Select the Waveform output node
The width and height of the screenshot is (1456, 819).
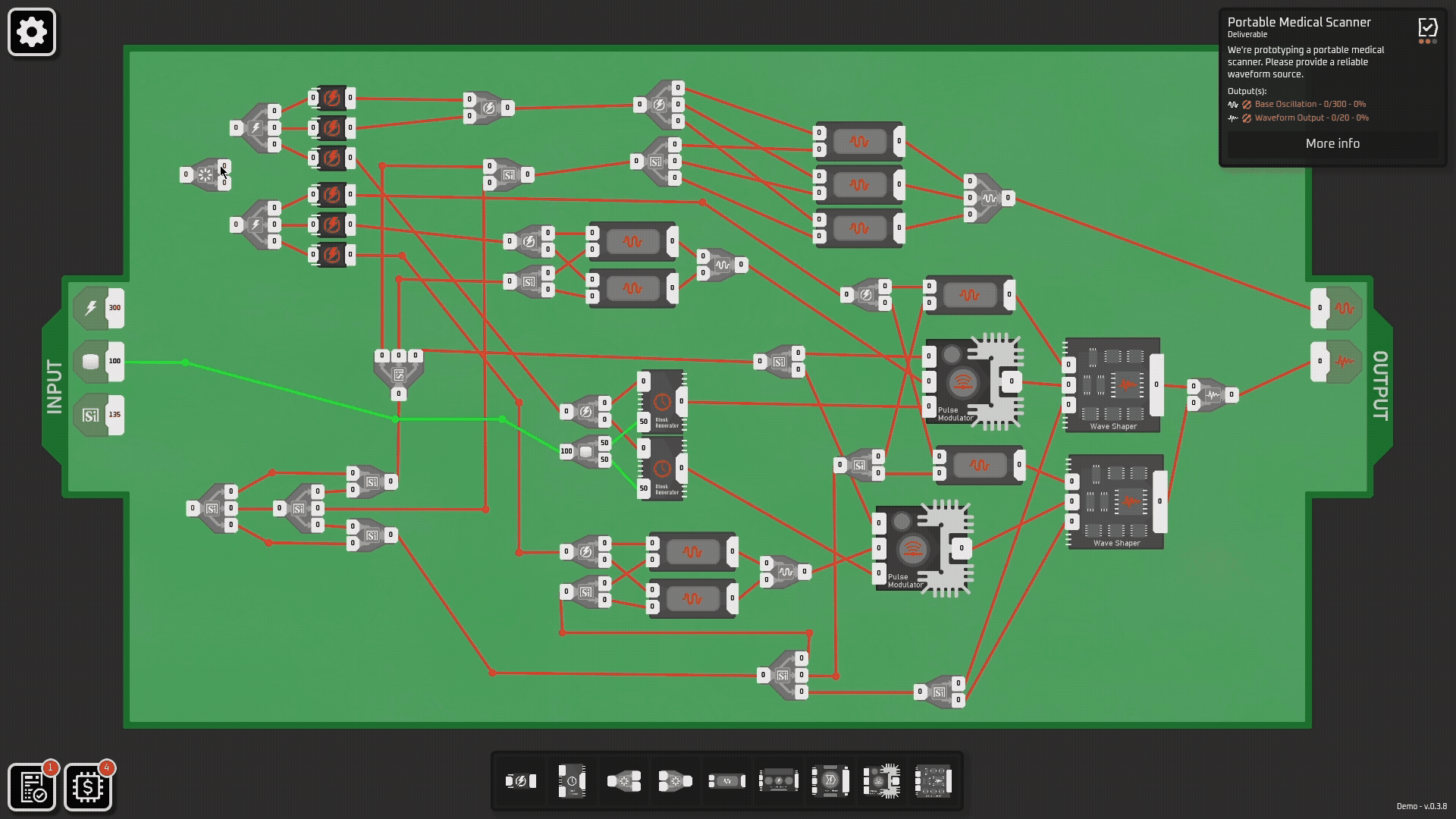click(1336, 361)
